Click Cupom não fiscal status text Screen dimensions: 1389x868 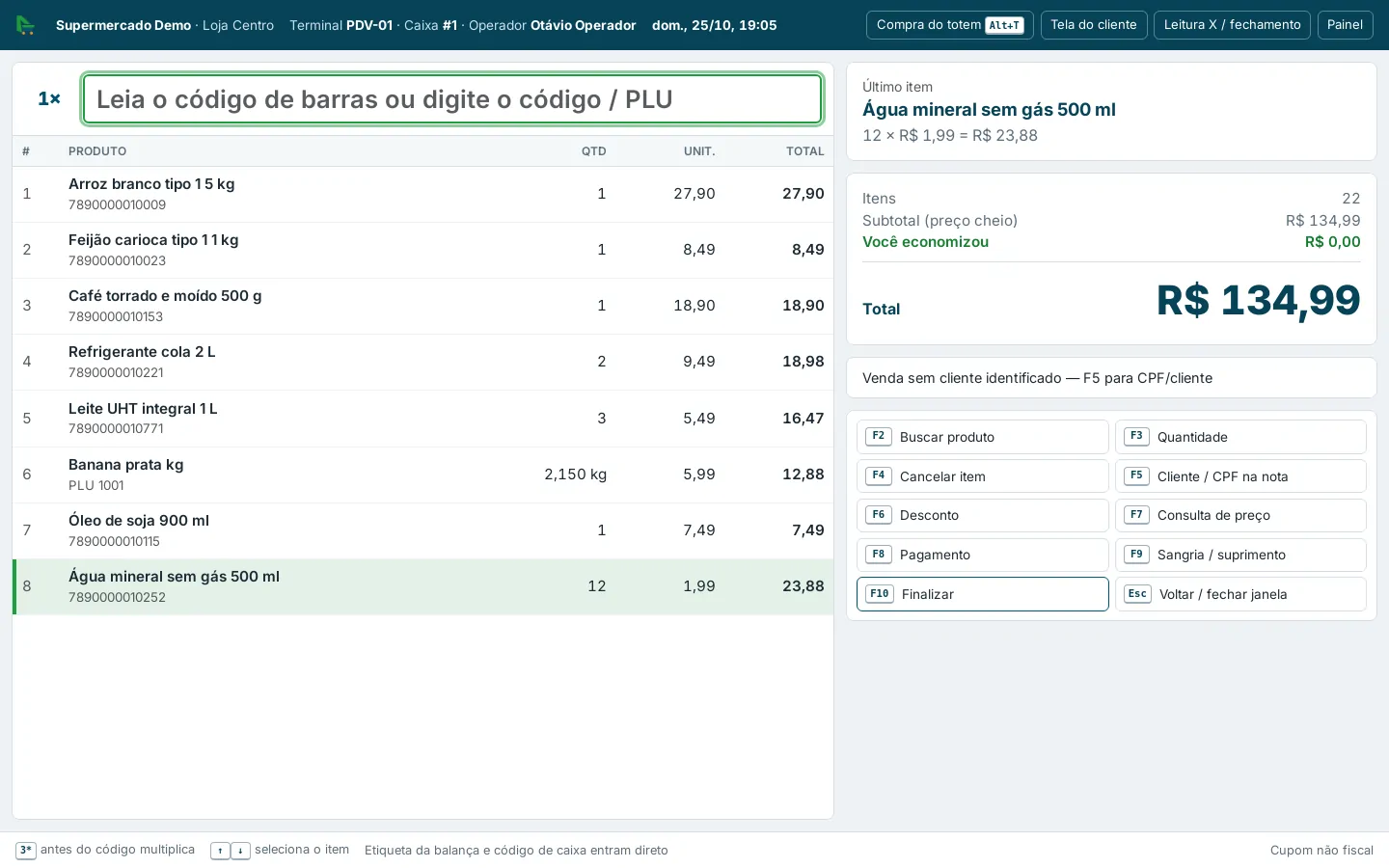pos(1321,851)
